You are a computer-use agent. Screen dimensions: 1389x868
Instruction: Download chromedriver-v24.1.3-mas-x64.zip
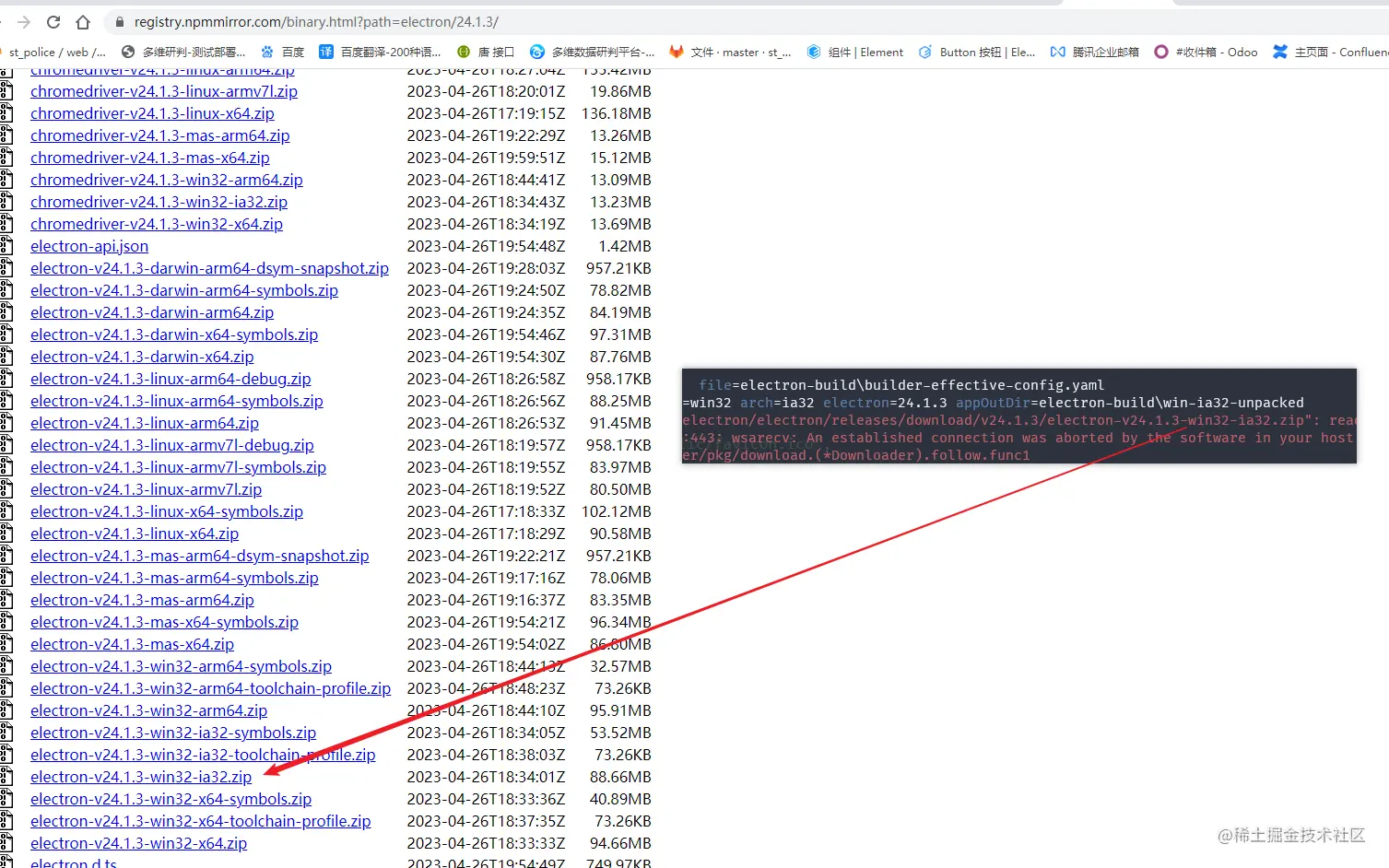(x=150, y=158)
